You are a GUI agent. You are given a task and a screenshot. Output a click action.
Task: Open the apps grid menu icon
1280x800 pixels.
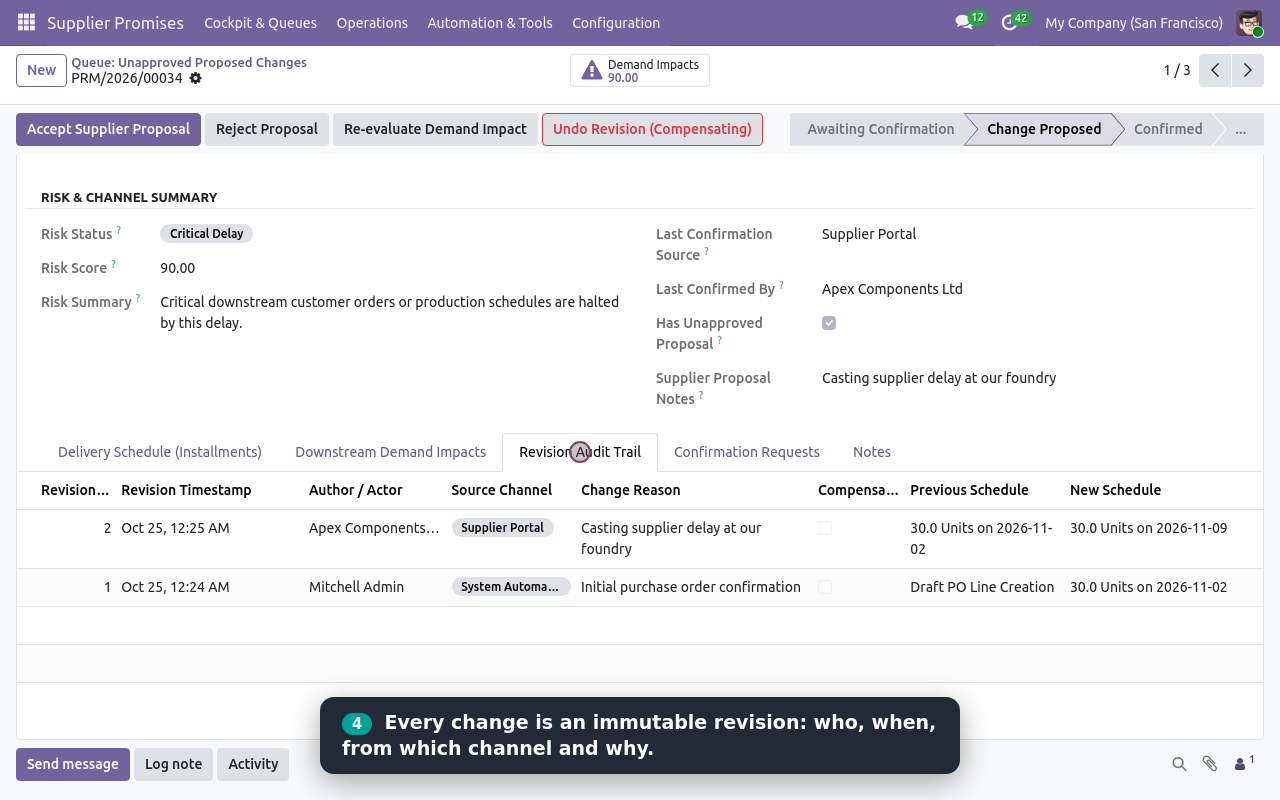(x=26, y=22)
